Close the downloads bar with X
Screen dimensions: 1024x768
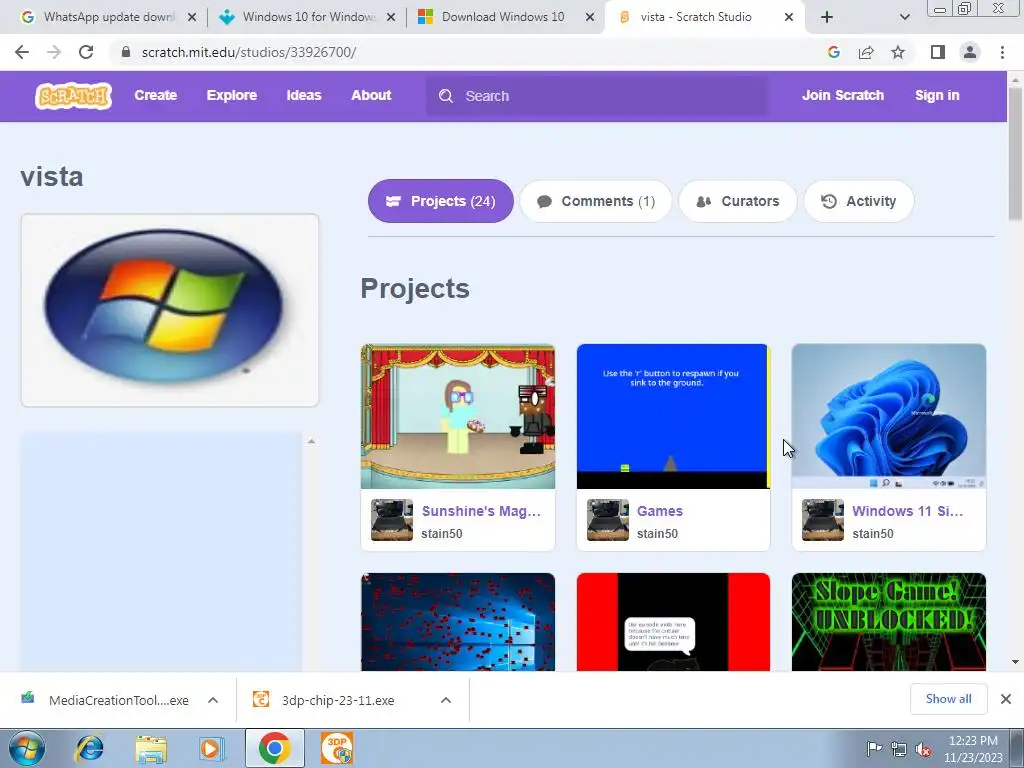click(x=1006, y=699)
